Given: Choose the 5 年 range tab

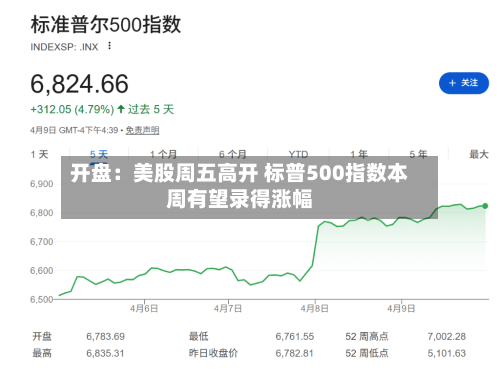Looking at the screenshot, I should (x=418, y=154).
